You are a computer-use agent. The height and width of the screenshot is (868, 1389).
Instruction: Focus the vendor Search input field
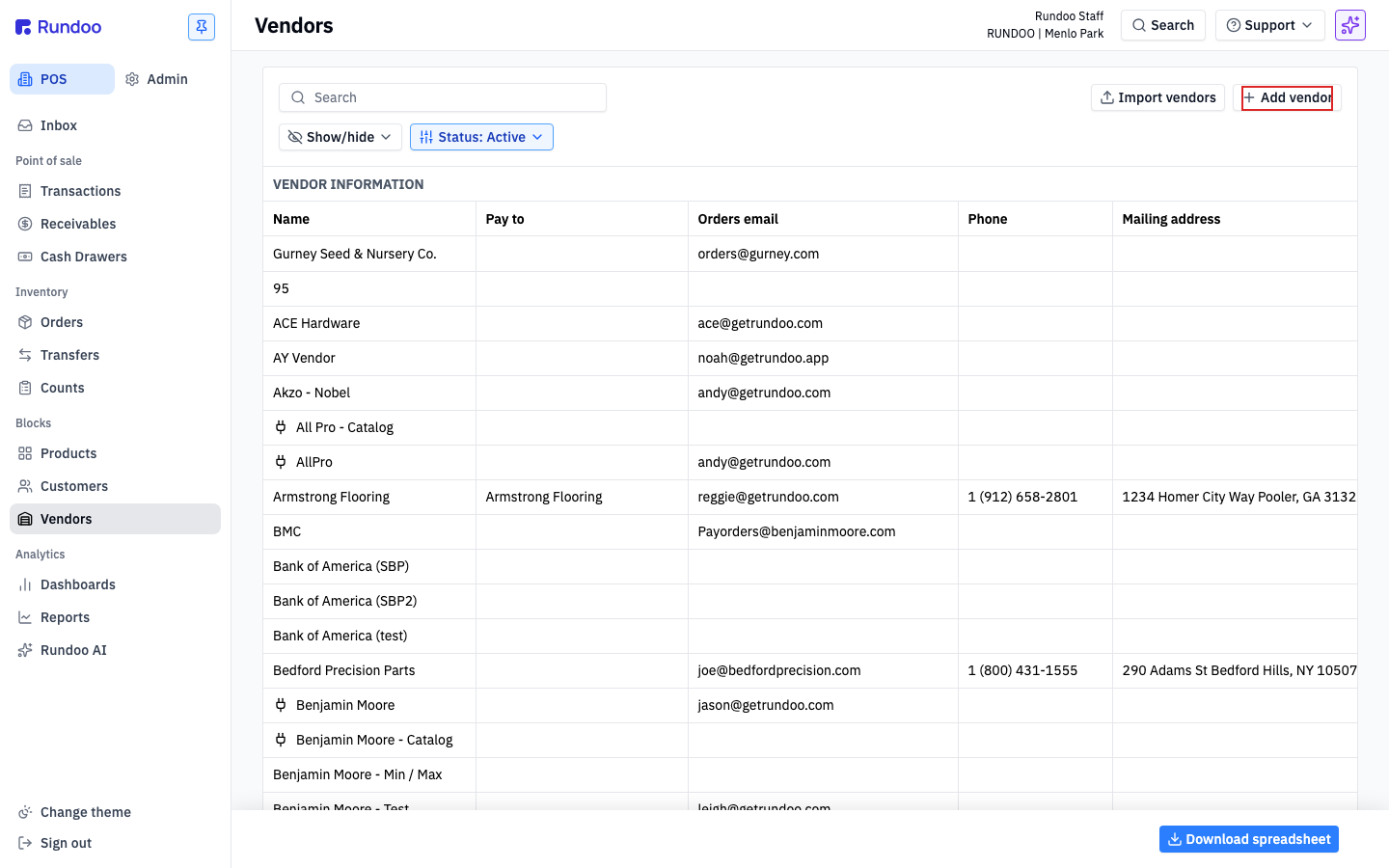pos(443,97)
